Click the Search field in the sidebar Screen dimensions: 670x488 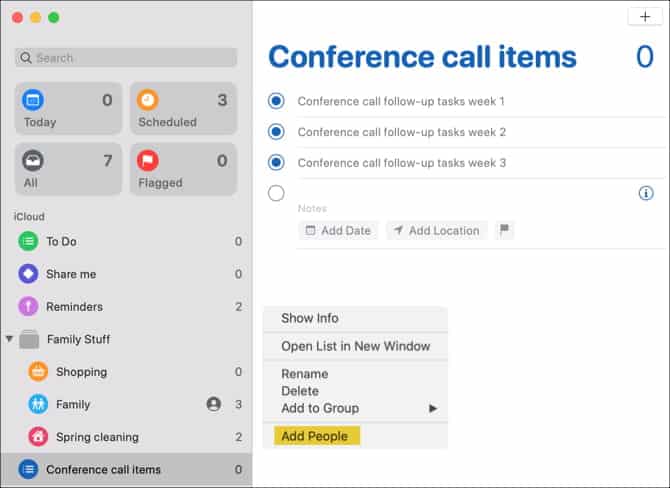pyautogui.click(x=126, y=58)
